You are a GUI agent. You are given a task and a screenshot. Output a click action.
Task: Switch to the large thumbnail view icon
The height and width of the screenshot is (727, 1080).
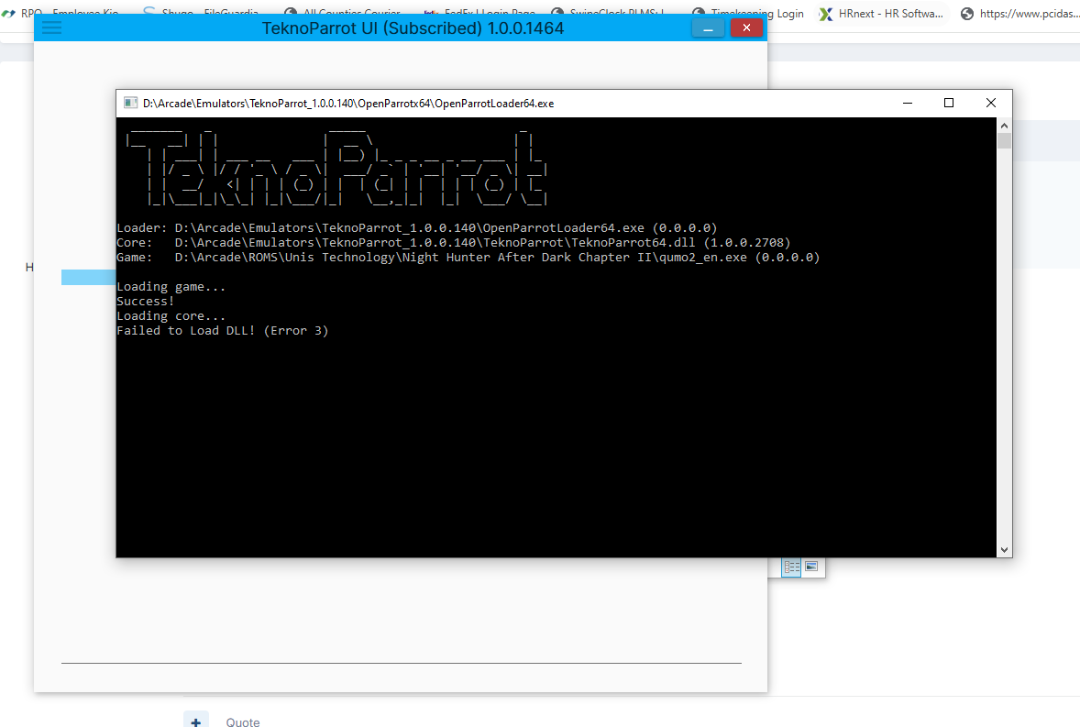pos(812,567)
